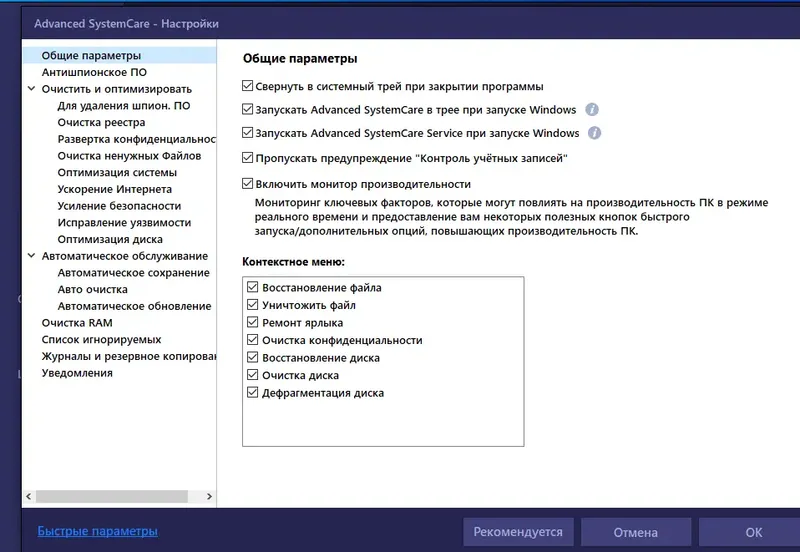Toggle 'Запускать Advanced SystemCare Service' checkbox
800x552 pixels.
point(247,133)
